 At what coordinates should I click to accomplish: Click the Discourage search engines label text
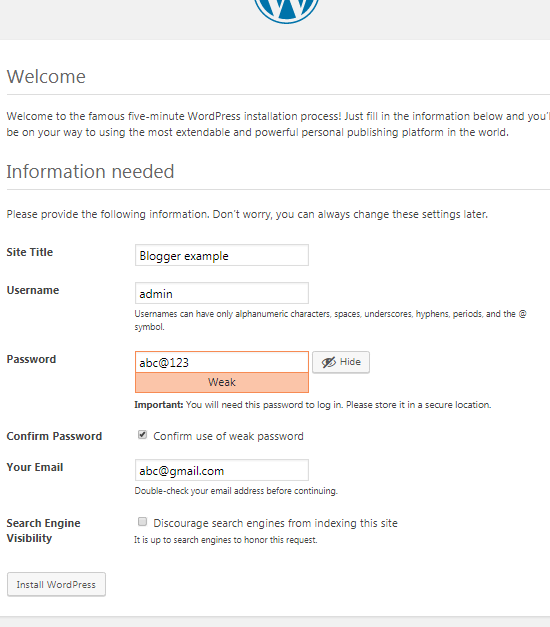[275, 523]
